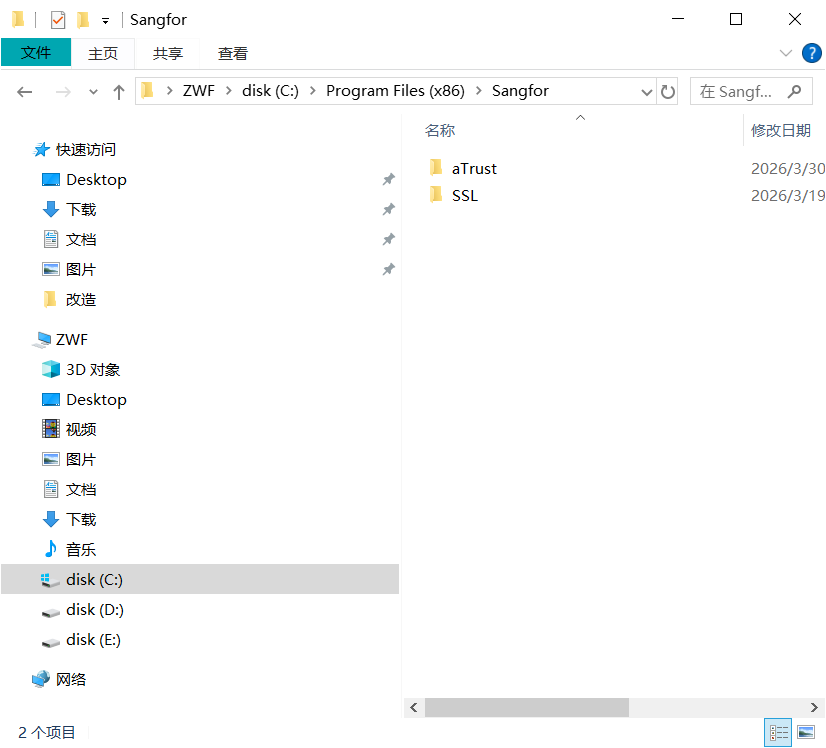Click the horizontal scrollbar thumb
The height and width of the screenshot is (748, 826).
point(527,707)
